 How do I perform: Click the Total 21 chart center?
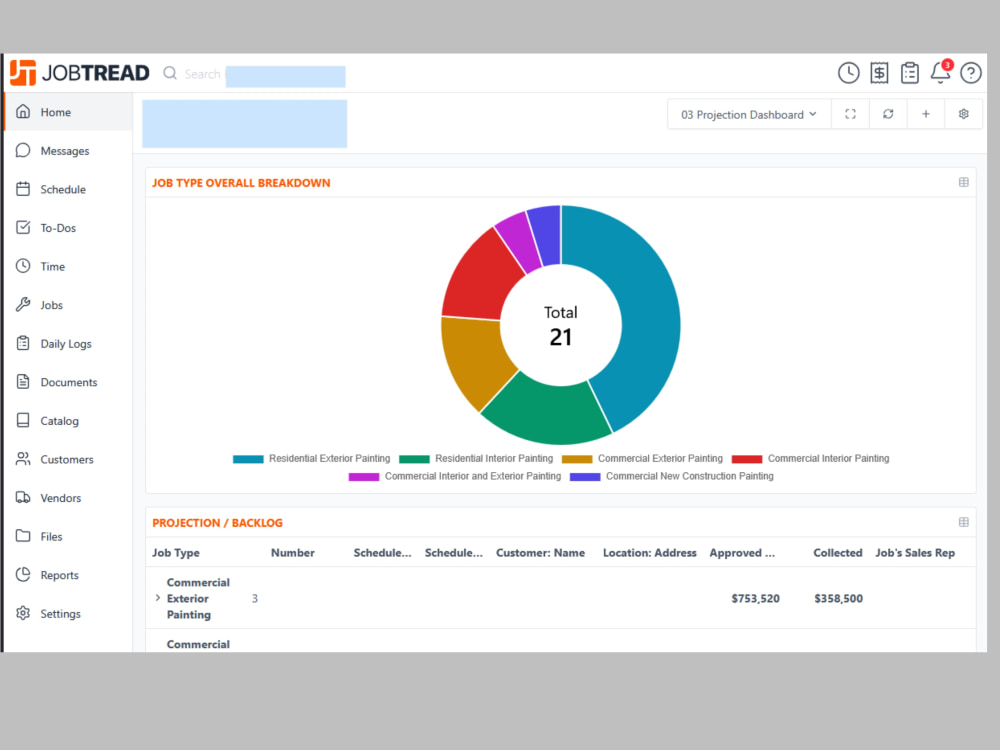click(x=561, y=326)
